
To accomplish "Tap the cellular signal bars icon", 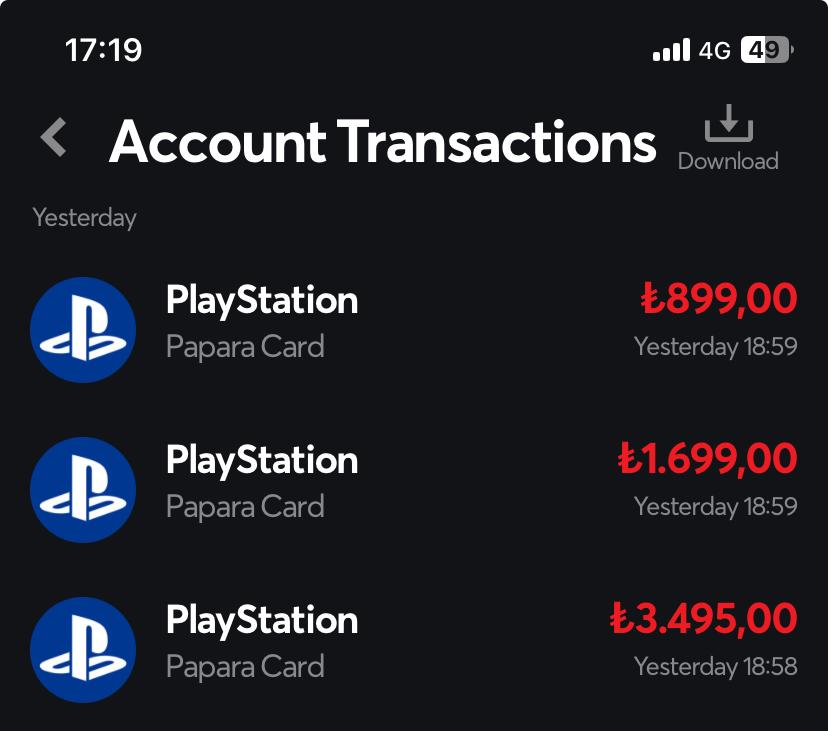I will point(670,48).
